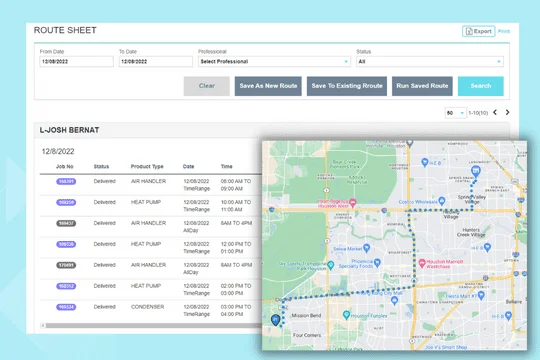Click HEAT PUMP in the 10:00 AM row

coord(146,202)
